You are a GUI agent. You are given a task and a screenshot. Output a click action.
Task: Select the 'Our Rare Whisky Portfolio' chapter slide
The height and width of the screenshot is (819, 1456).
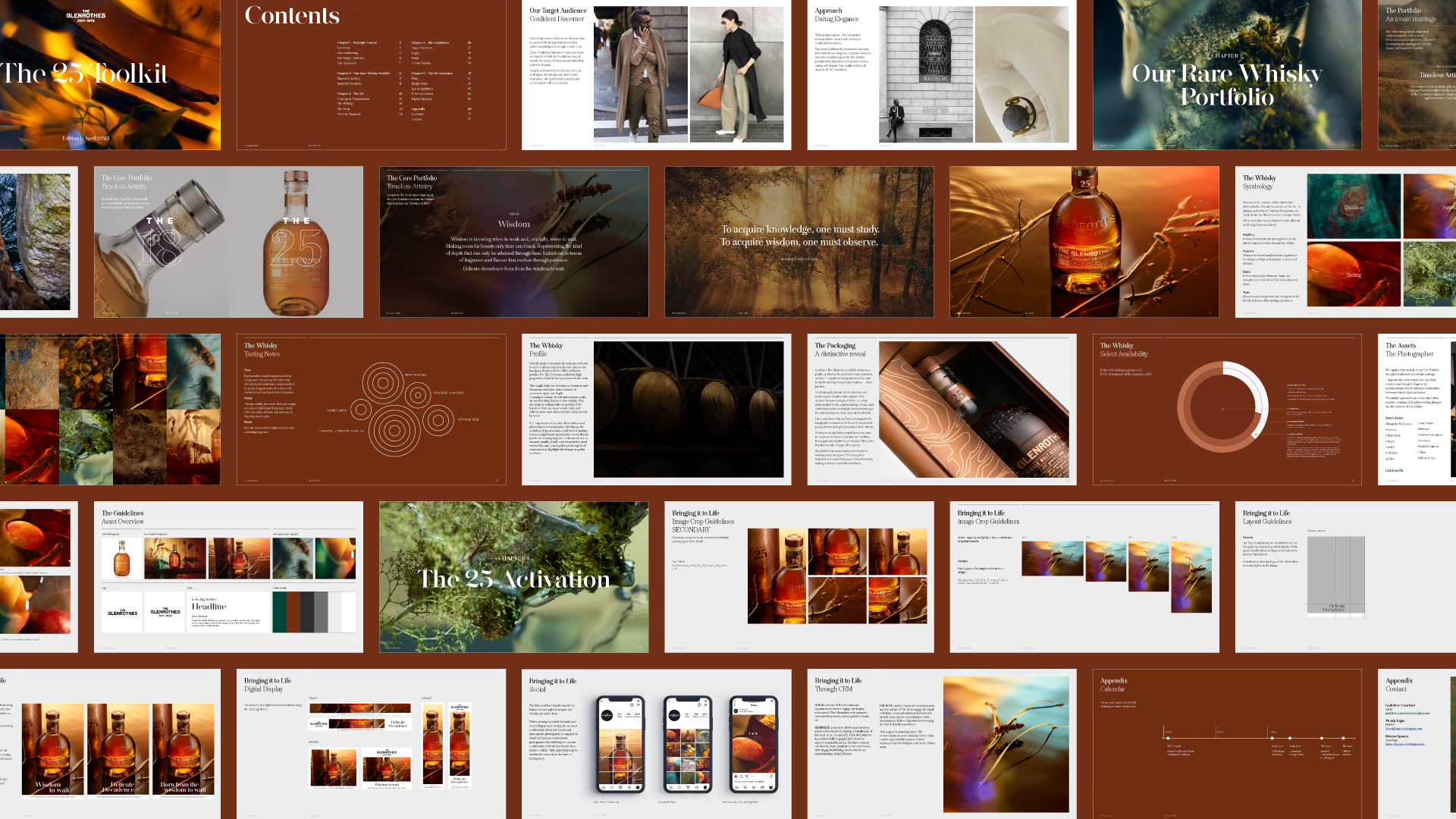point(1227,74)
